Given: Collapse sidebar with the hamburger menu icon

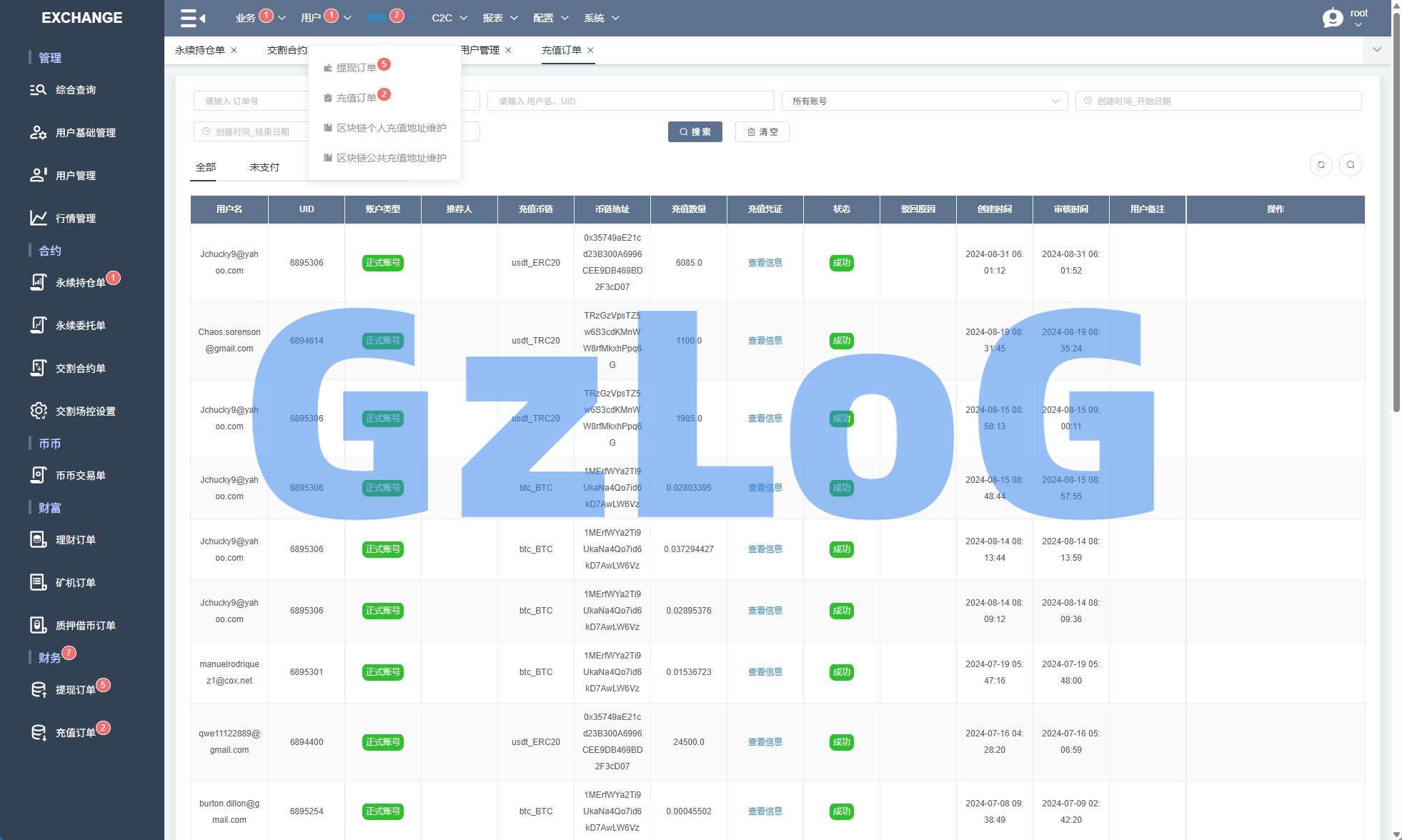Looking at the screenshot, I should coord(192,18).
